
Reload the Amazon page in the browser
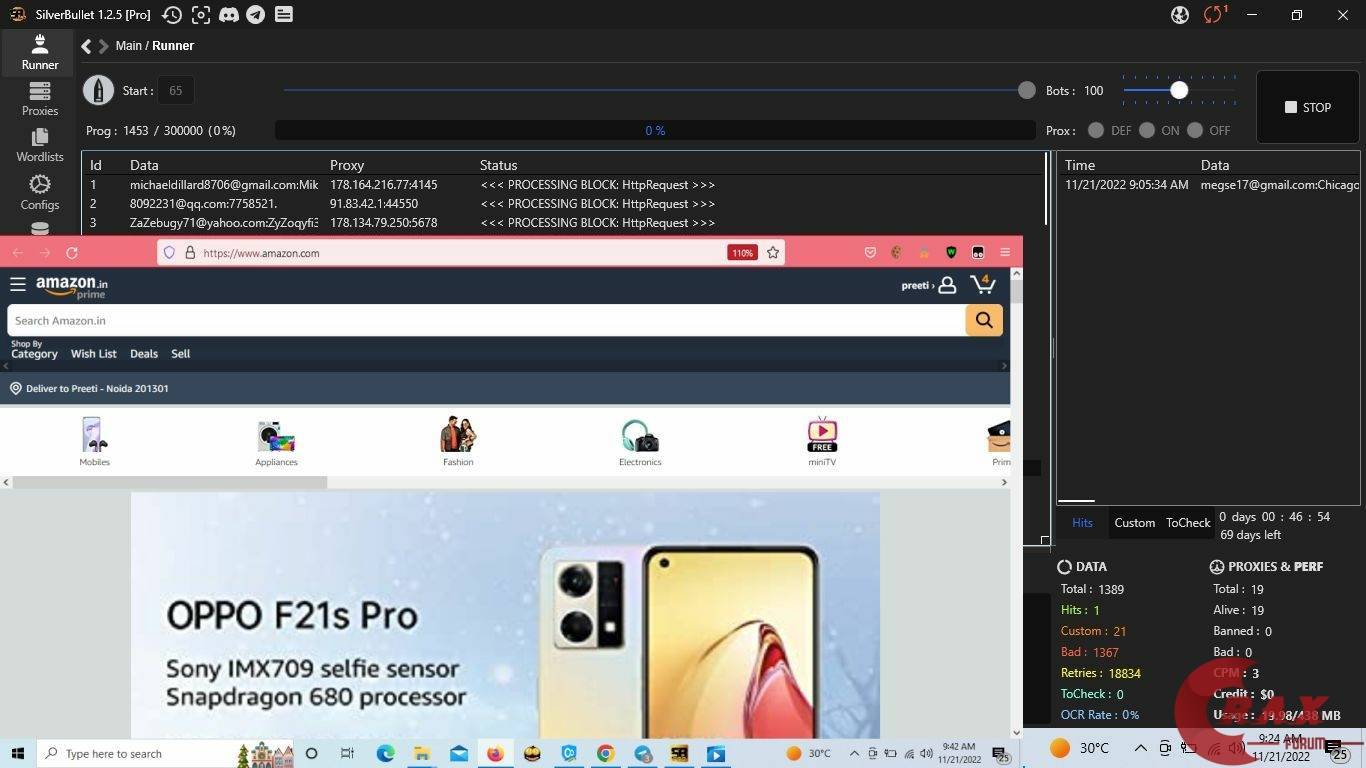coord(72,253)
